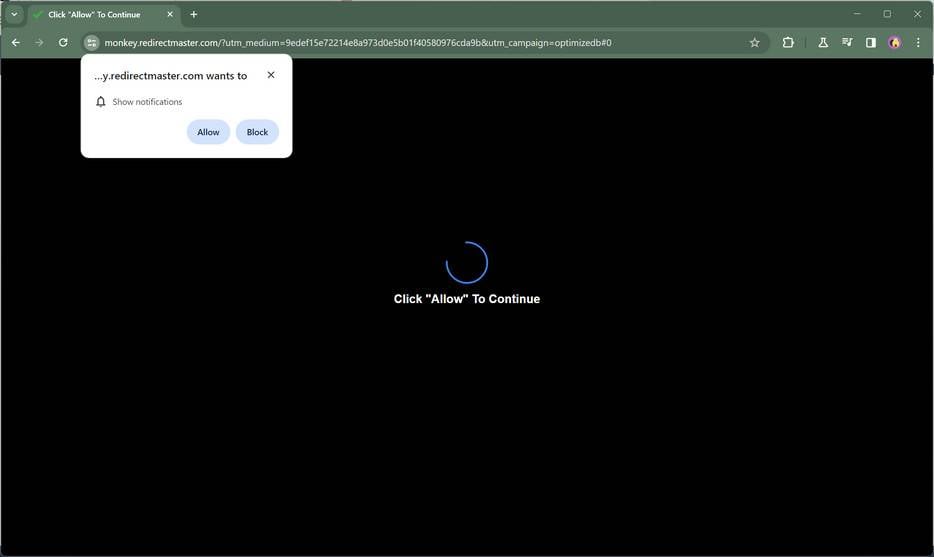Click the 'Click "Allow" To Continue' page text
The width and height of the screenshot is (934, 557).
click(x=467, y=299)
